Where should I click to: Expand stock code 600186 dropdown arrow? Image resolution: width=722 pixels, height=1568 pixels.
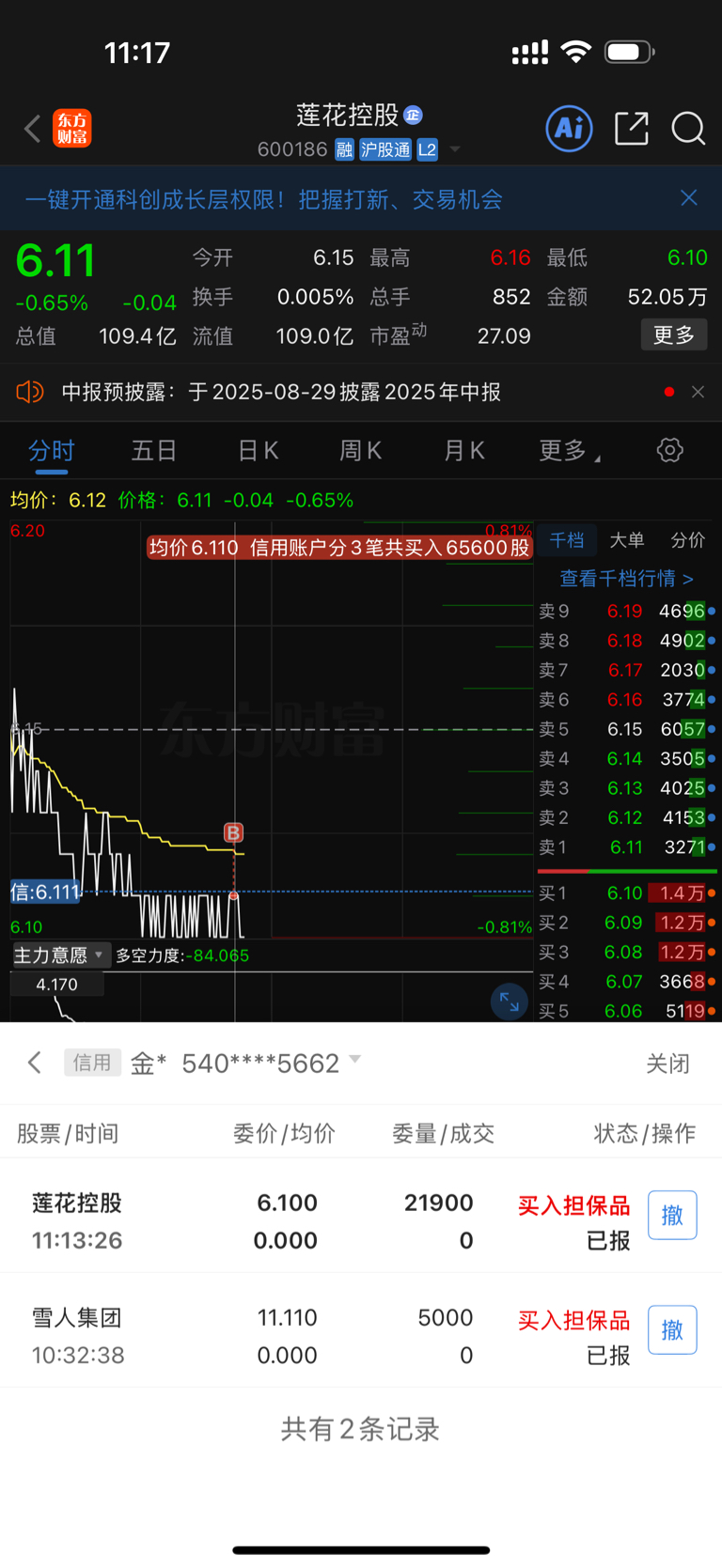pos(455,149)
